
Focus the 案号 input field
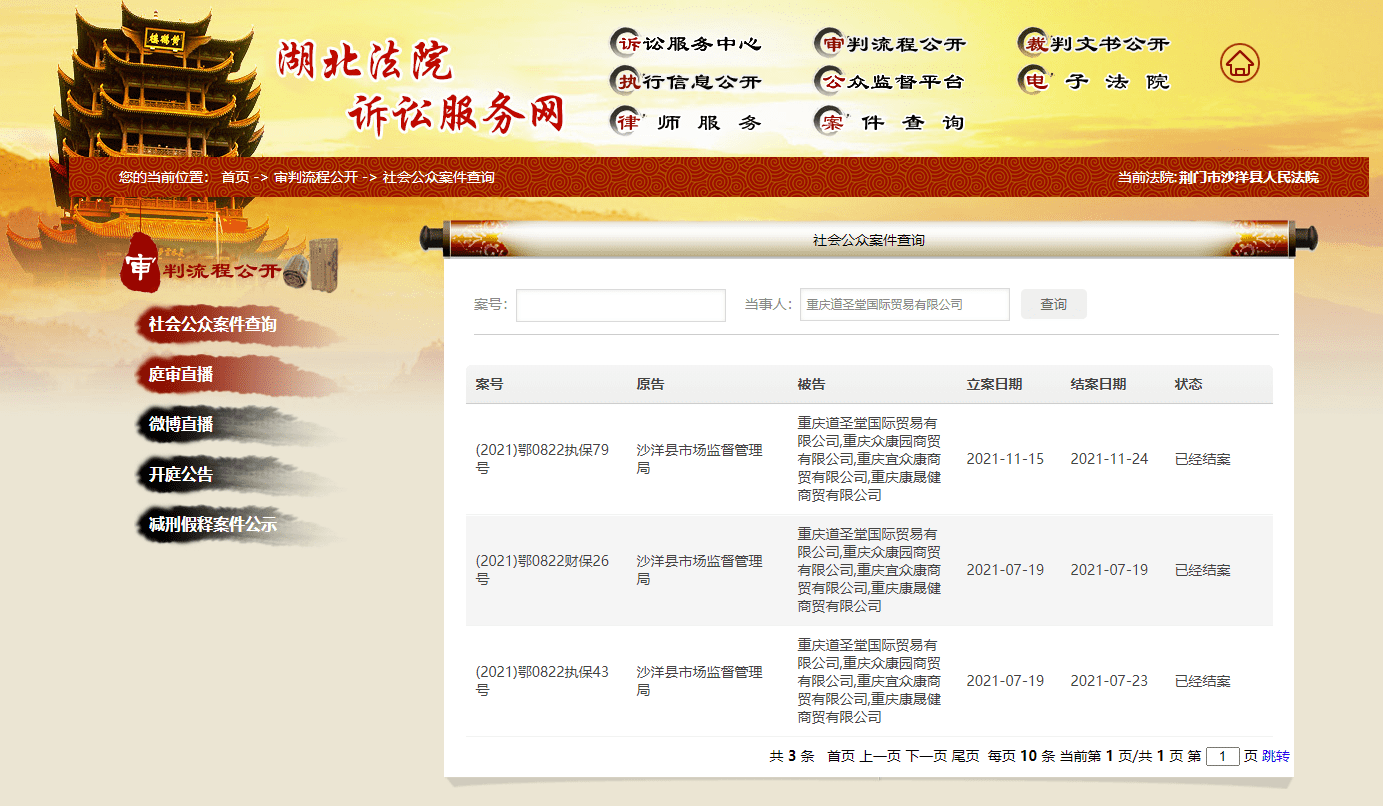[x=620, y=305]
